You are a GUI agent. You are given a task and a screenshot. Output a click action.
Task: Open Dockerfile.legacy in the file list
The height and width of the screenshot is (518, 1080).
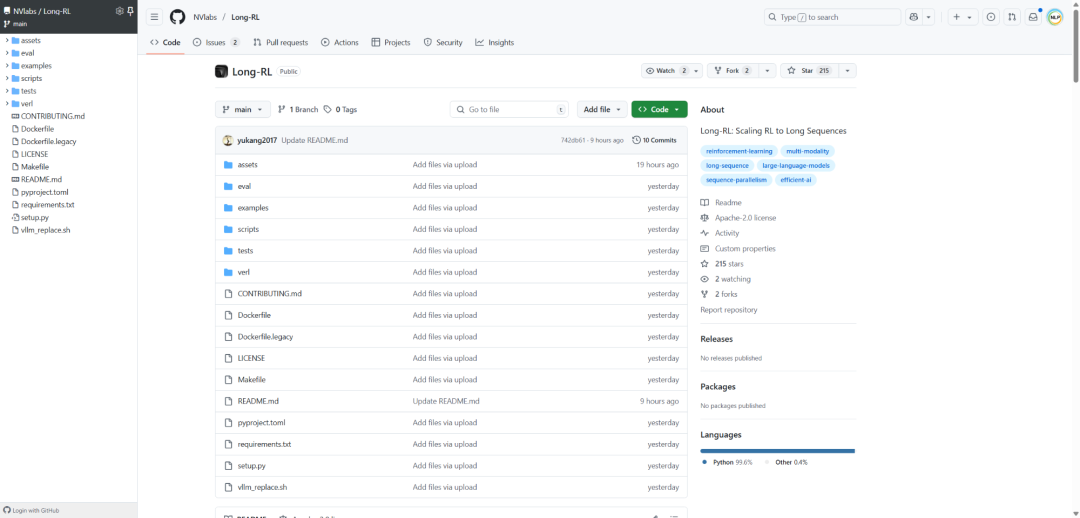click(265, 337)
